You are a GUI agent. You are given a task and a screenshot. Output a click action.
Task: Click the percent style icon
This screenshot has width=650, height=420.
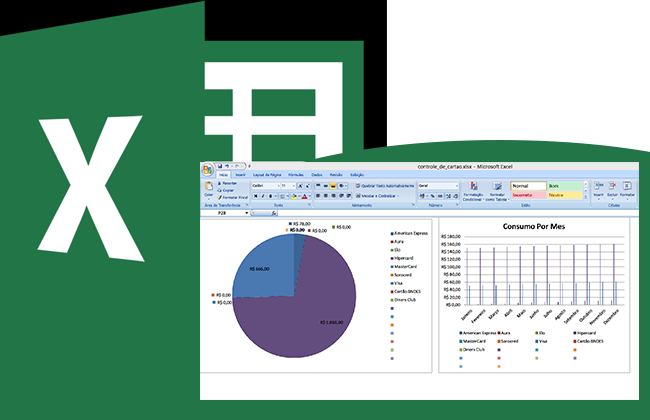pos(432,196)
